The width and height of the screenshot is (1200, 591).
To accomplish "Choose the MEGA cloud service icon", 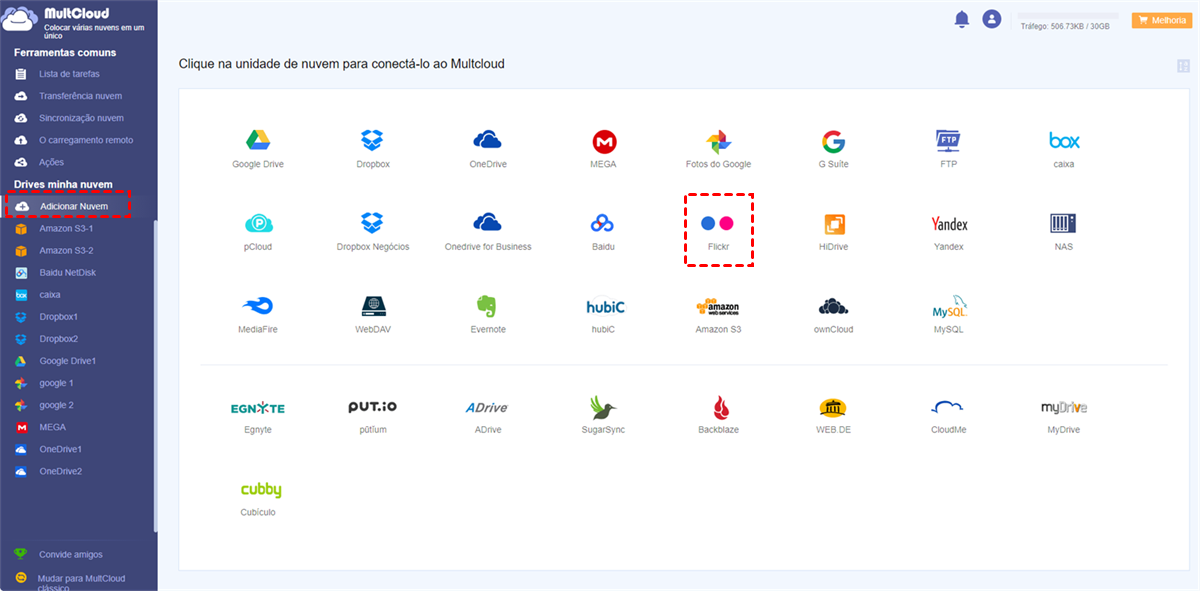I will 603,141.
